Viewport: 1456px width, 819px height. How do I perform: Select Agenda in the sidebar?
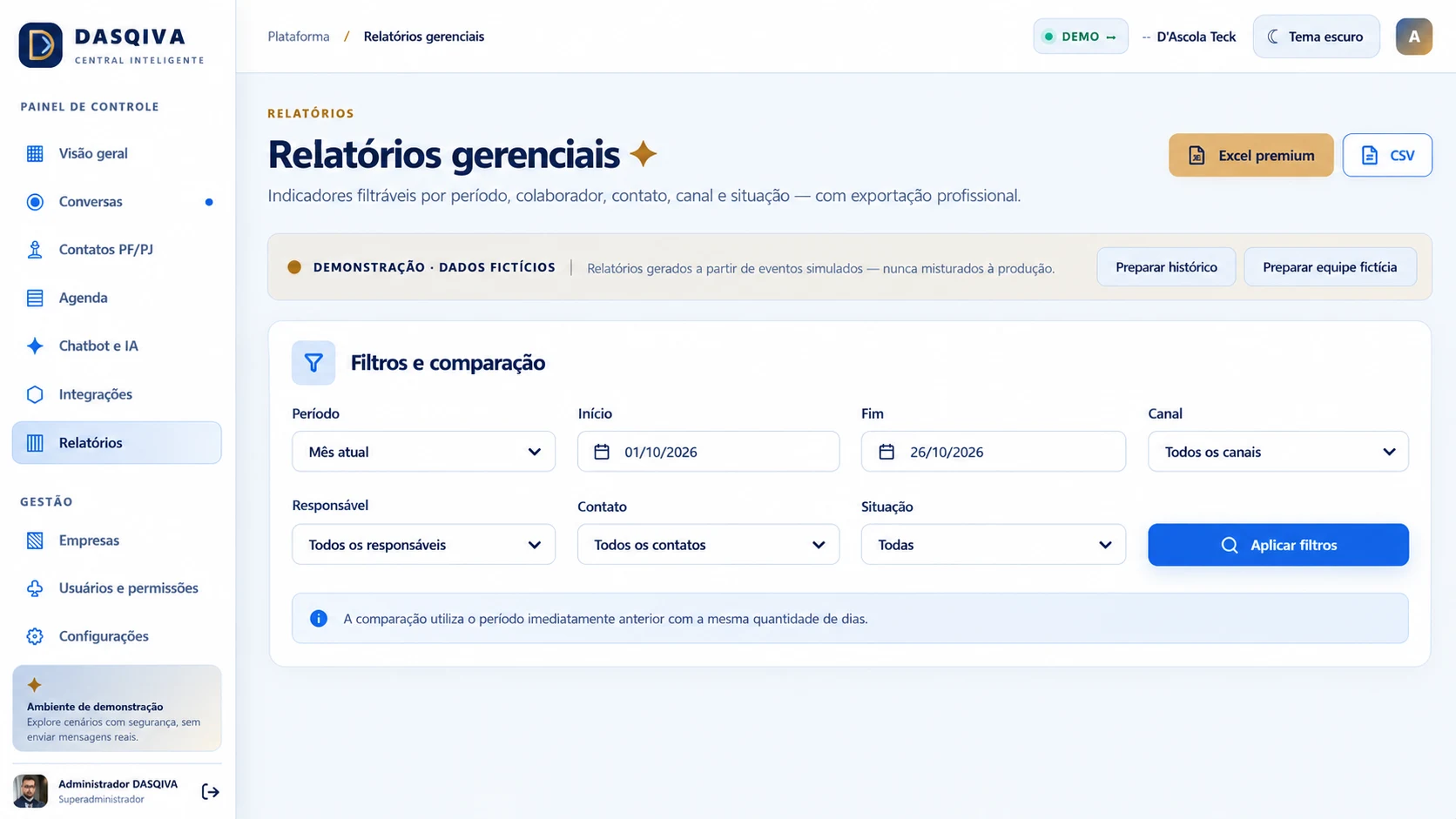(x=117, y=299)
